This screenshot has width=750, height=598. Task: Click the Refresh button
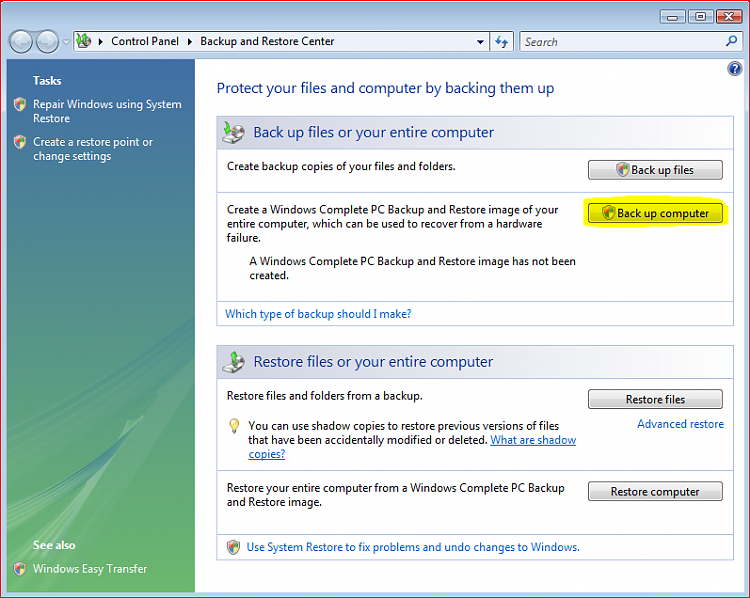point(501,42)
